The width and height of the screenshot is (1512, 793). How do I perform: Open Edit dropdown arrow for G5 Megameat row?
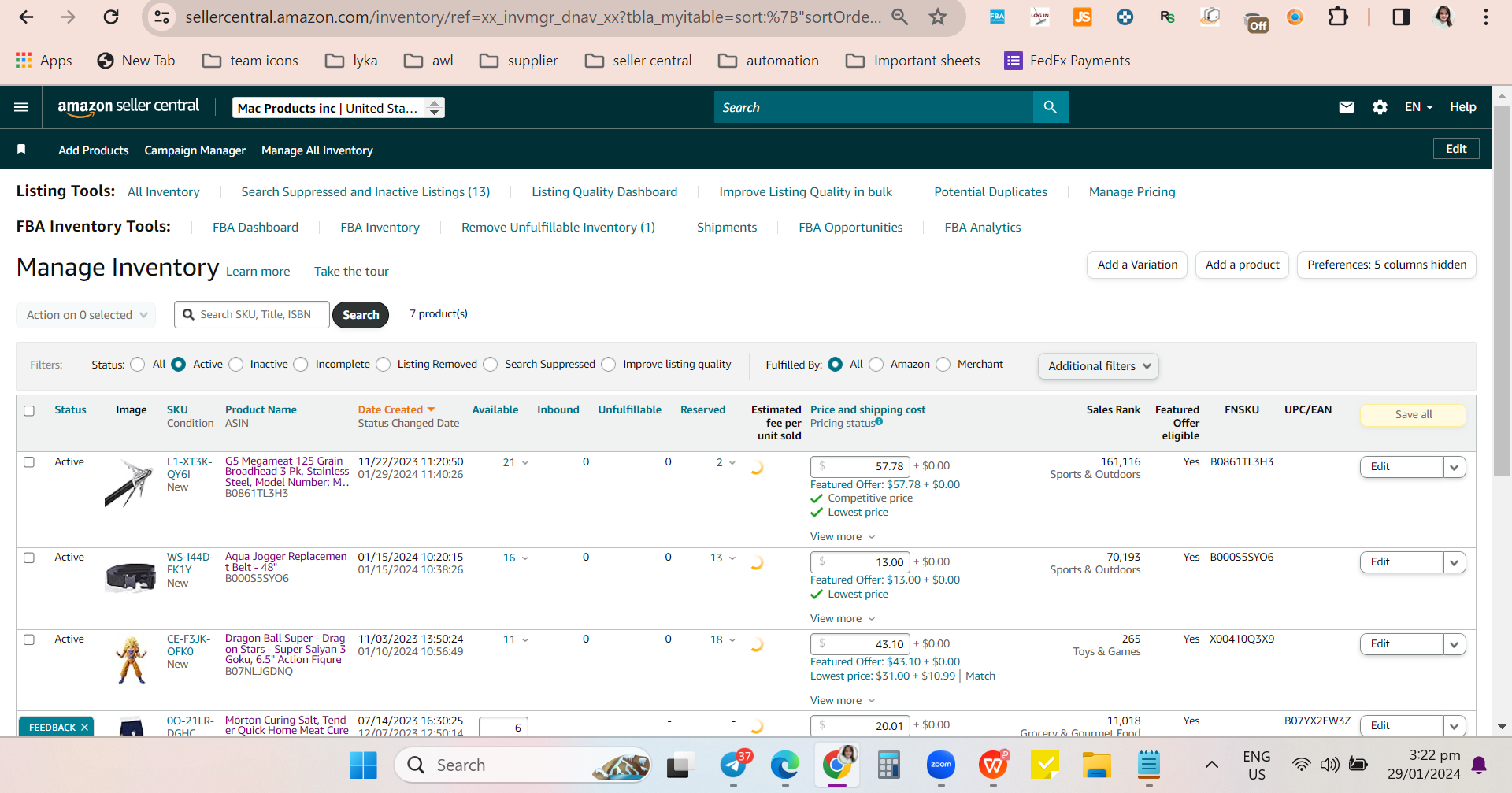click(x=1455, y=467)
